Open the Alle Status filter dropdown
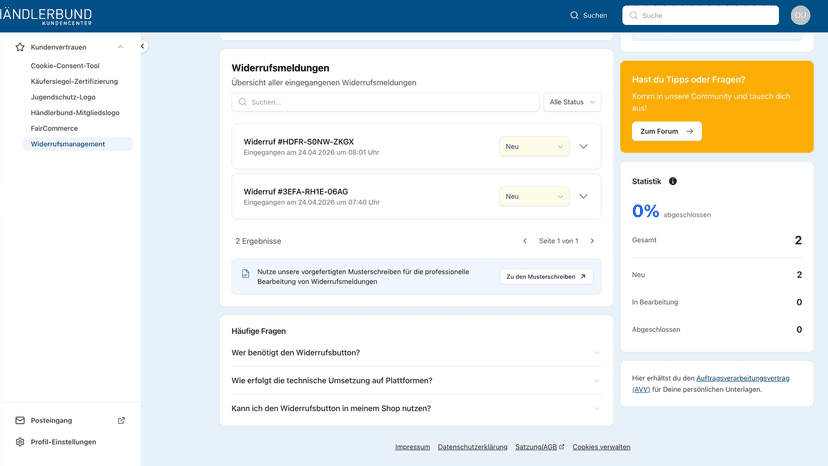This screenshot has height=466, width=828. tap(572, 102)
